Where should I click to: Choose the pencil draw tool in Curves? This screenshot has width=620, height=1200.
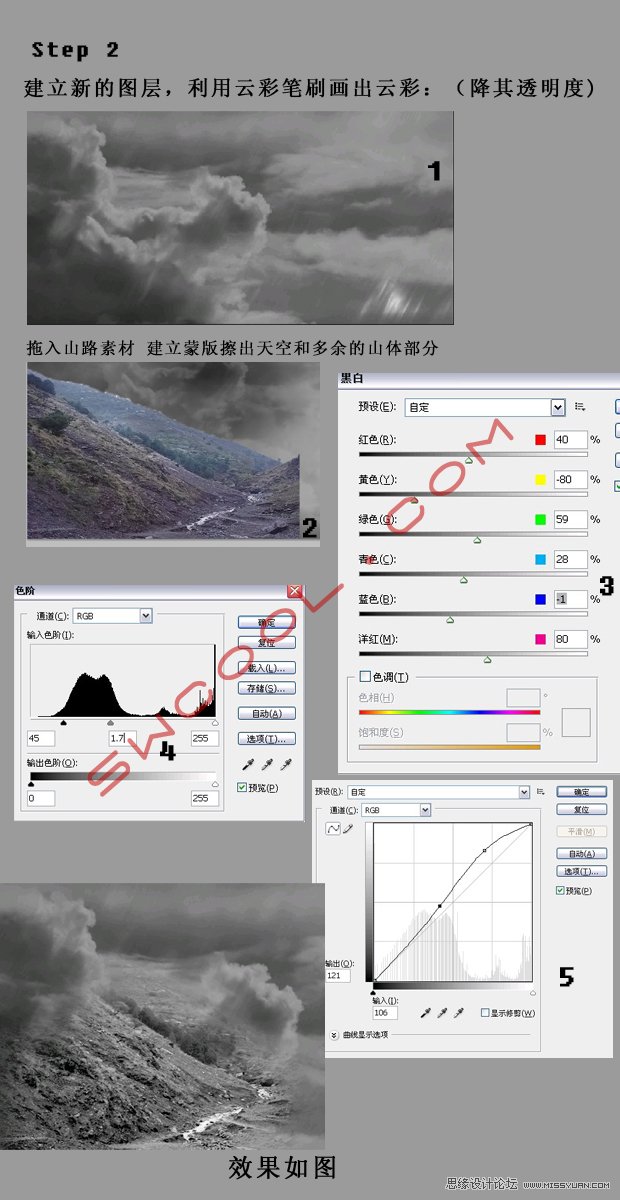pyautogui.click(x=348, y=829)
